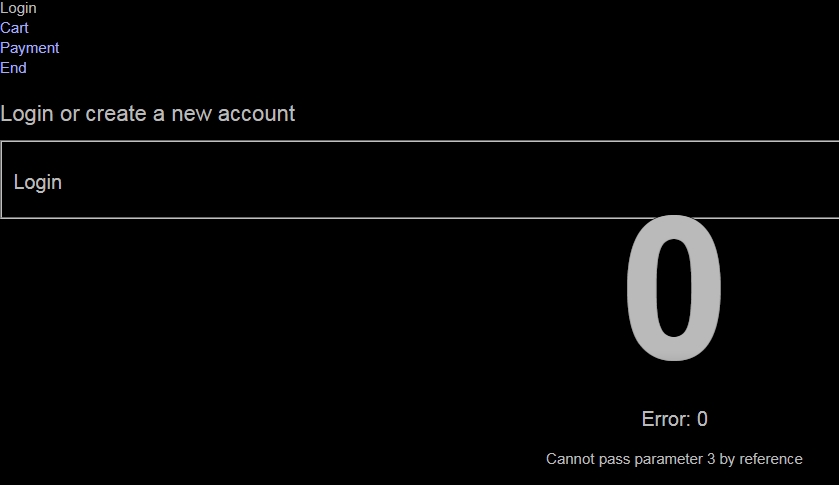
Task: Click the word 'Error:' below the big zero
Action: 666,419
